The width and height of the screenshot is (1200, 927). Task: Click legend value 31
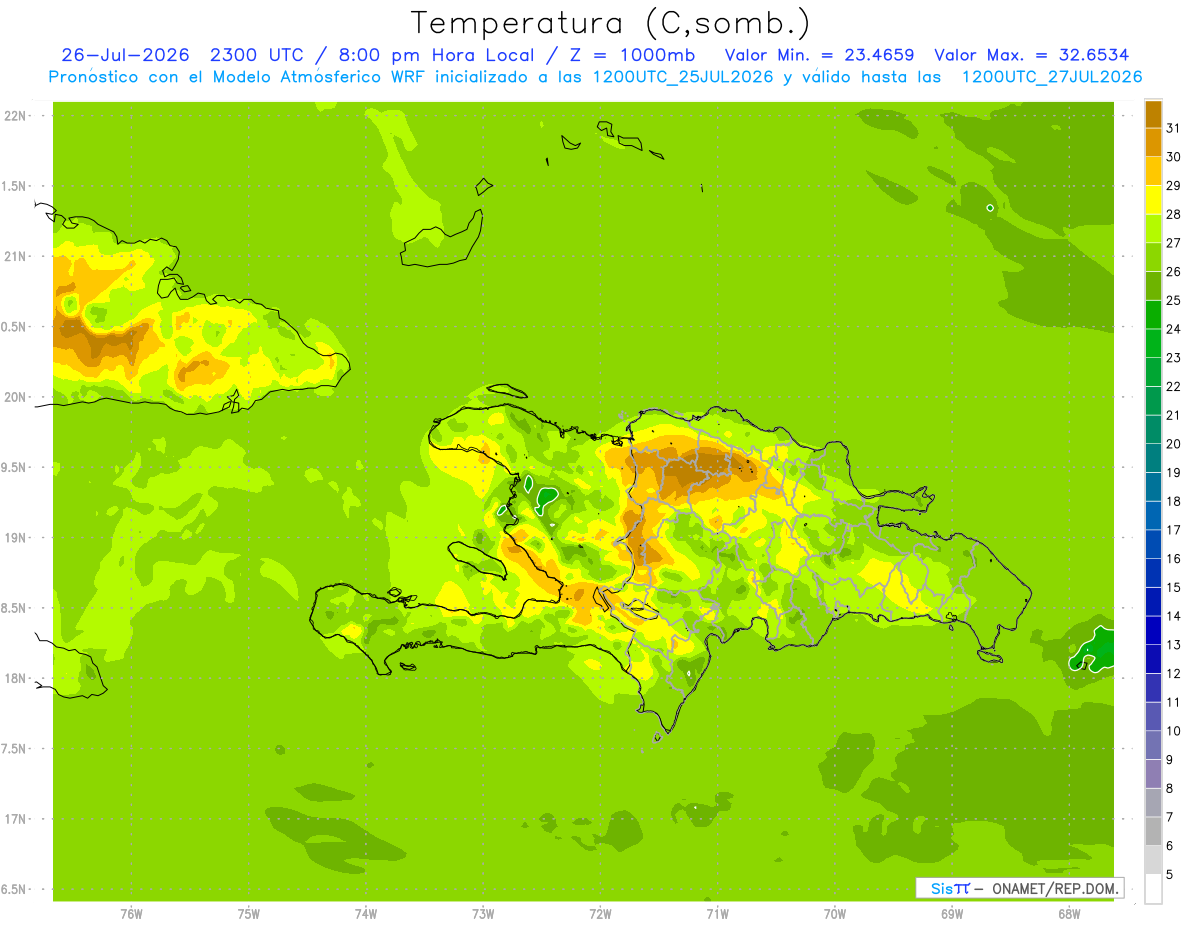[x=1173, y=128]
